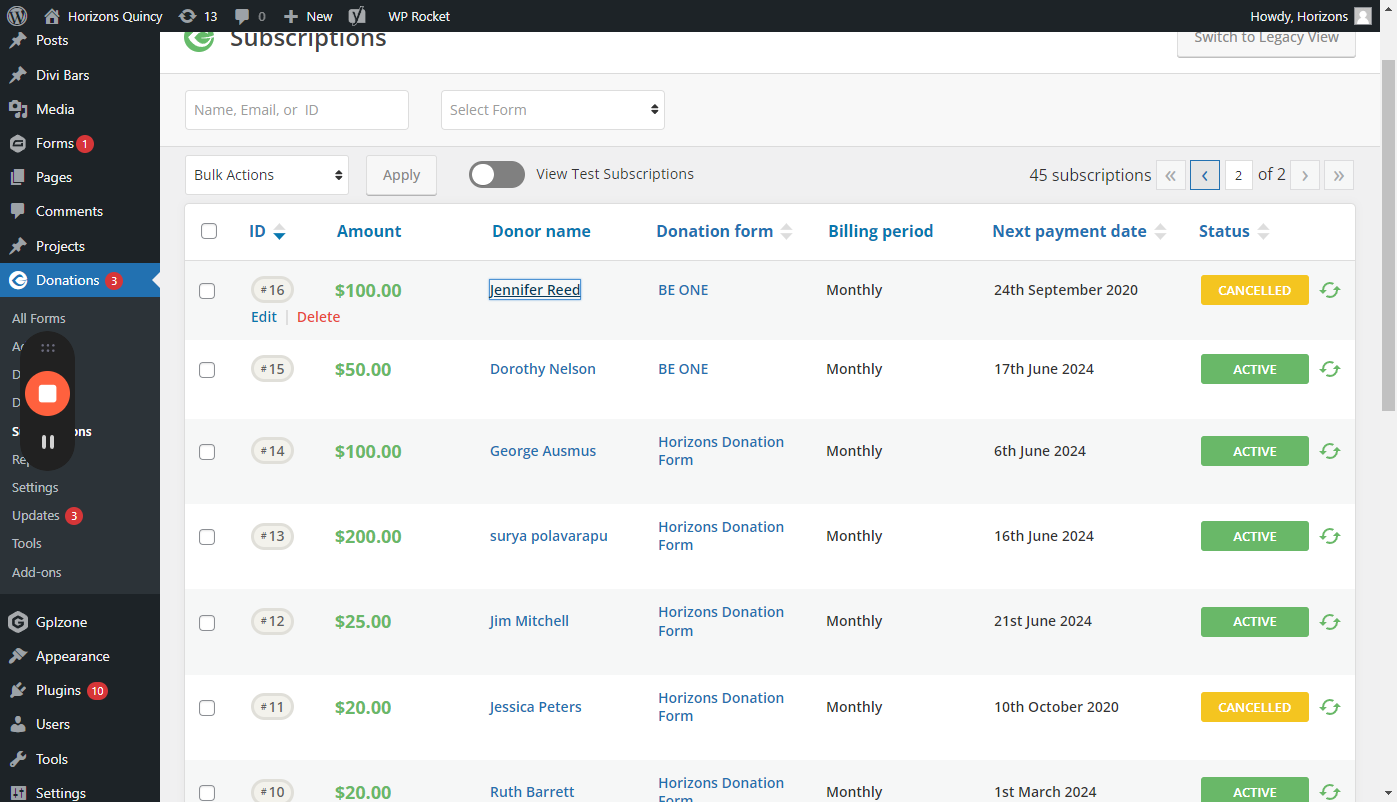
Task: Open donor Dorothy Nelson's link
Action: [543, 369]
